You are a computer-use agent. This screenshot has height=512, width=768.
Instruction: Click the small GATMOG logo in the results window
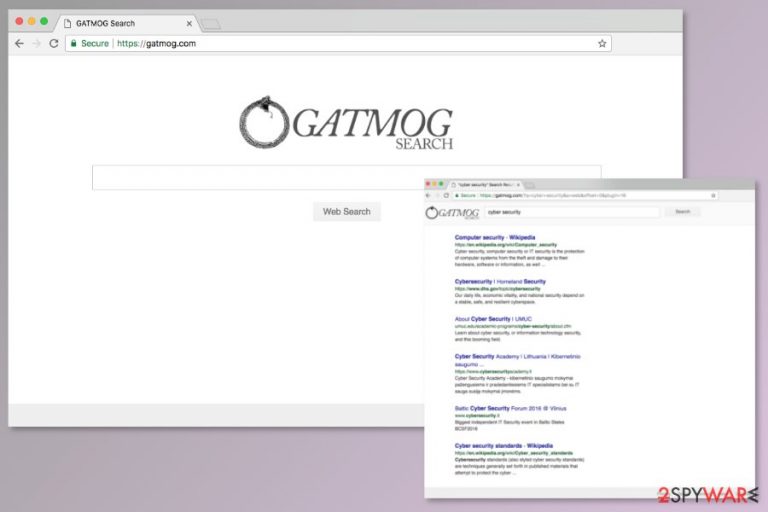[x=452, y=213]
